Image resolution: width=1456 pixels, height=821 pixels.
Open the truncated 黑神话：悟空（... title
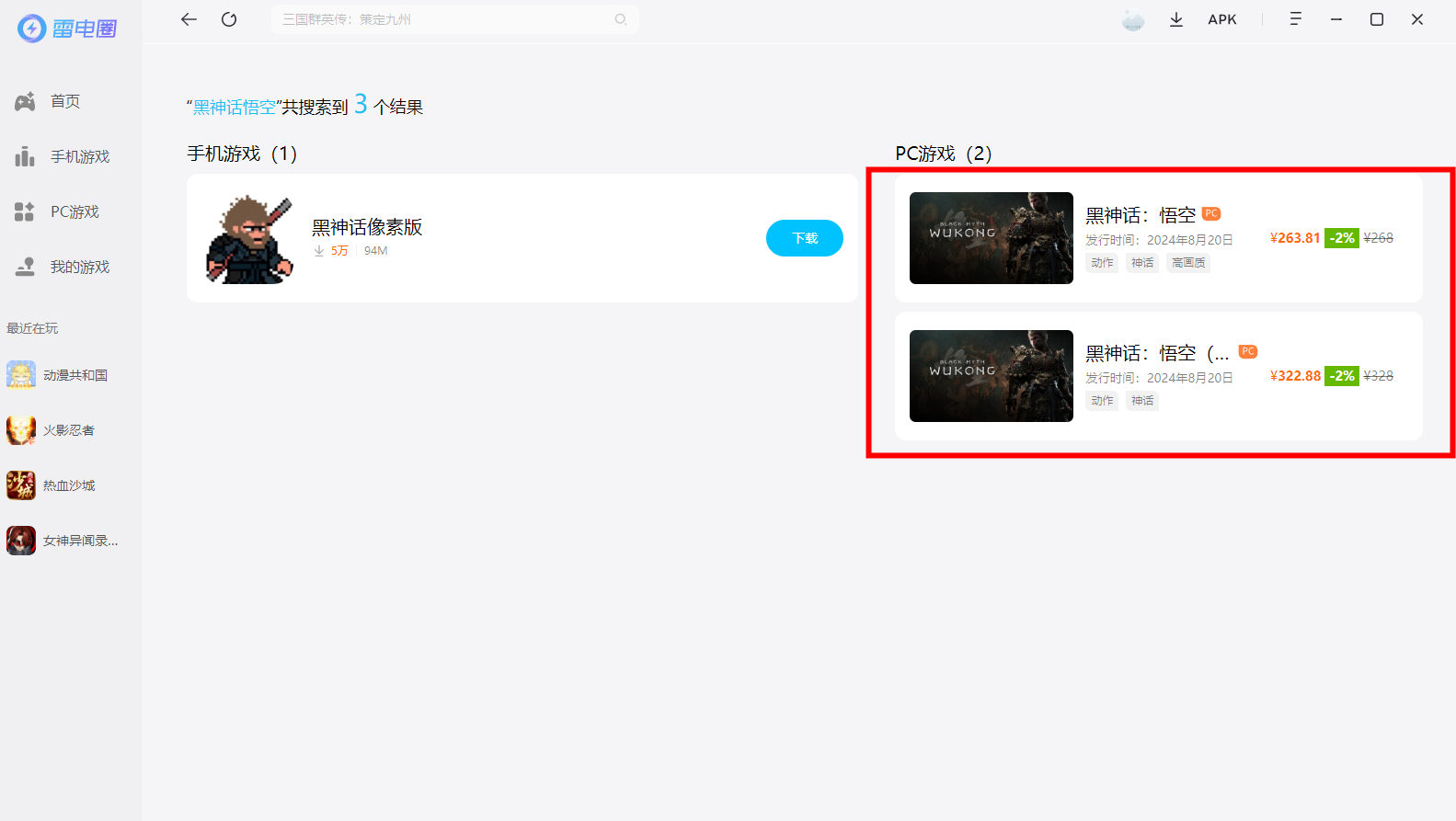click(x=1157, y=353)
